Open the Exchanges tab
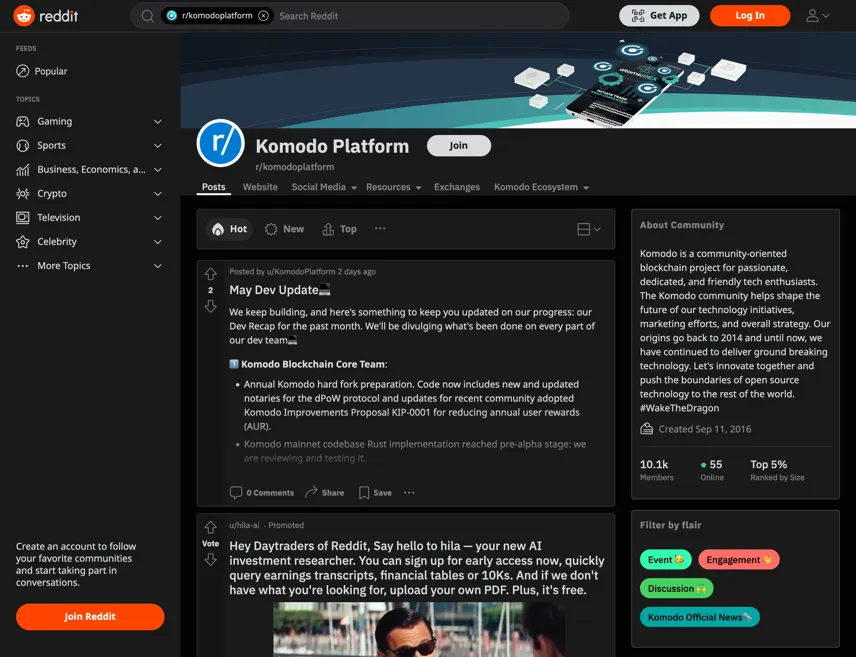The height and width of the screenshot is (657, 856). tap(457, 187)
